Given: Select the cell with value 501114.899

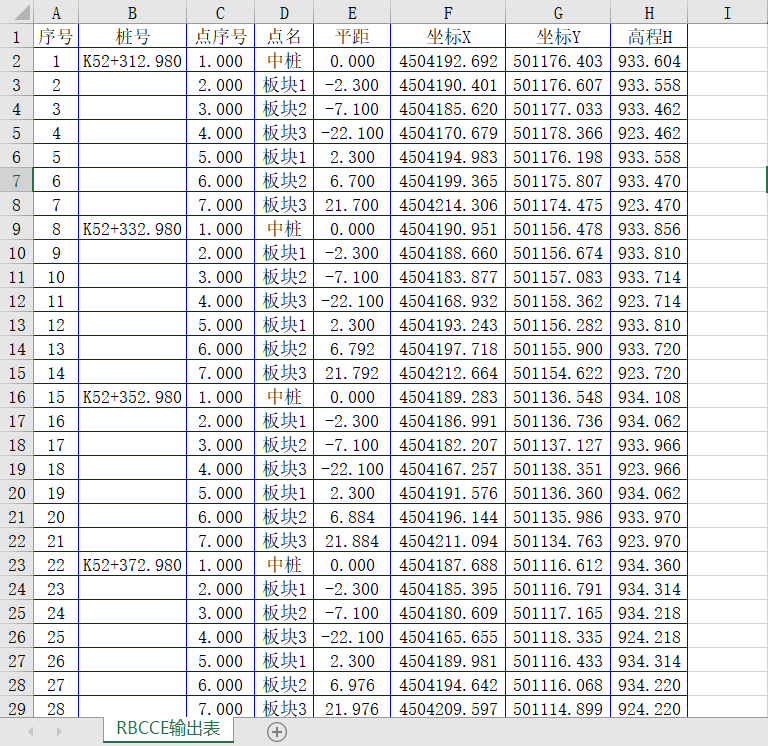Looking at the screenshot, I should click(557, 709).
